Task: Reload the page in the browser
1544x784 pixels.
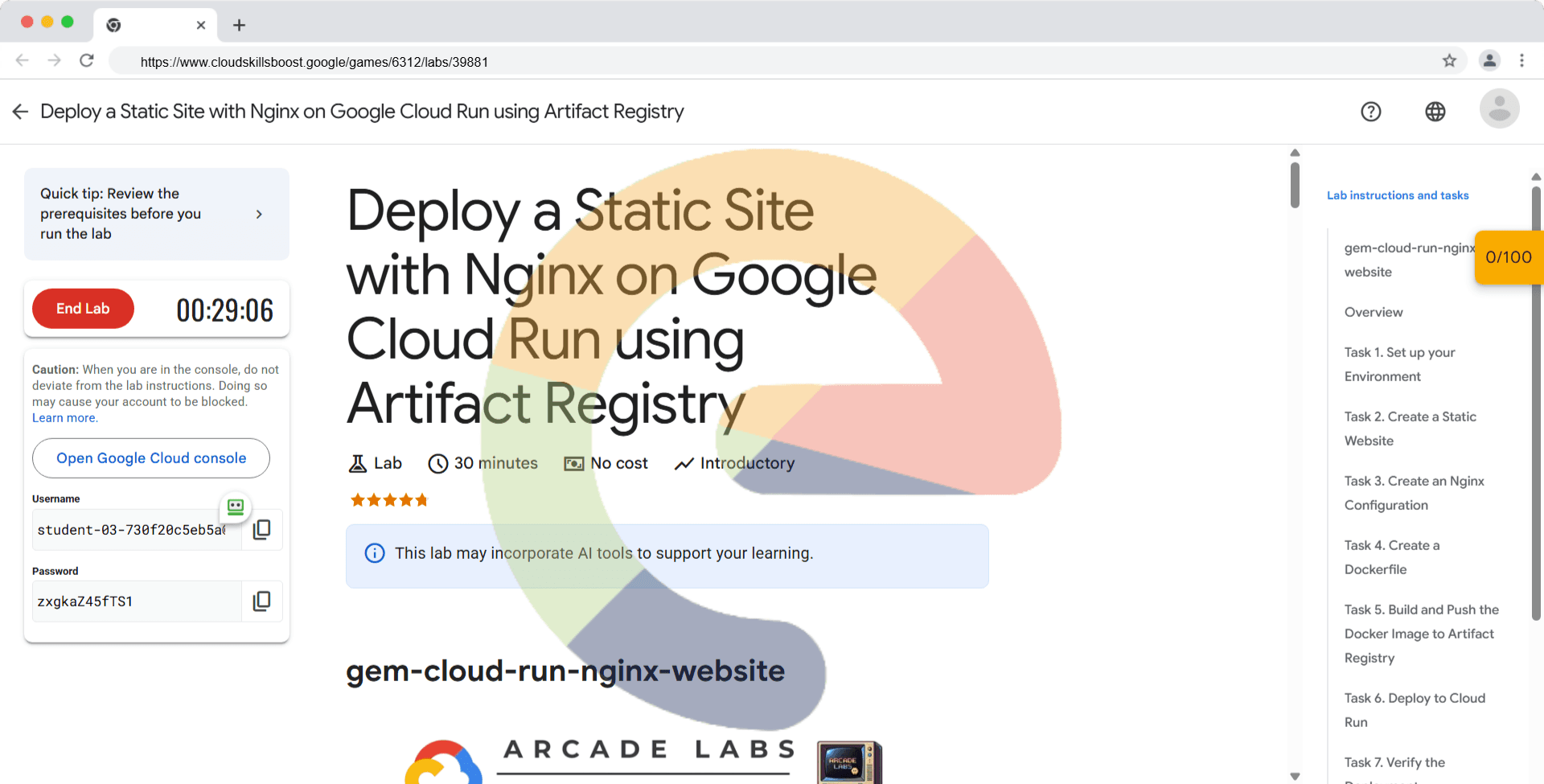Action: [87, 61]
